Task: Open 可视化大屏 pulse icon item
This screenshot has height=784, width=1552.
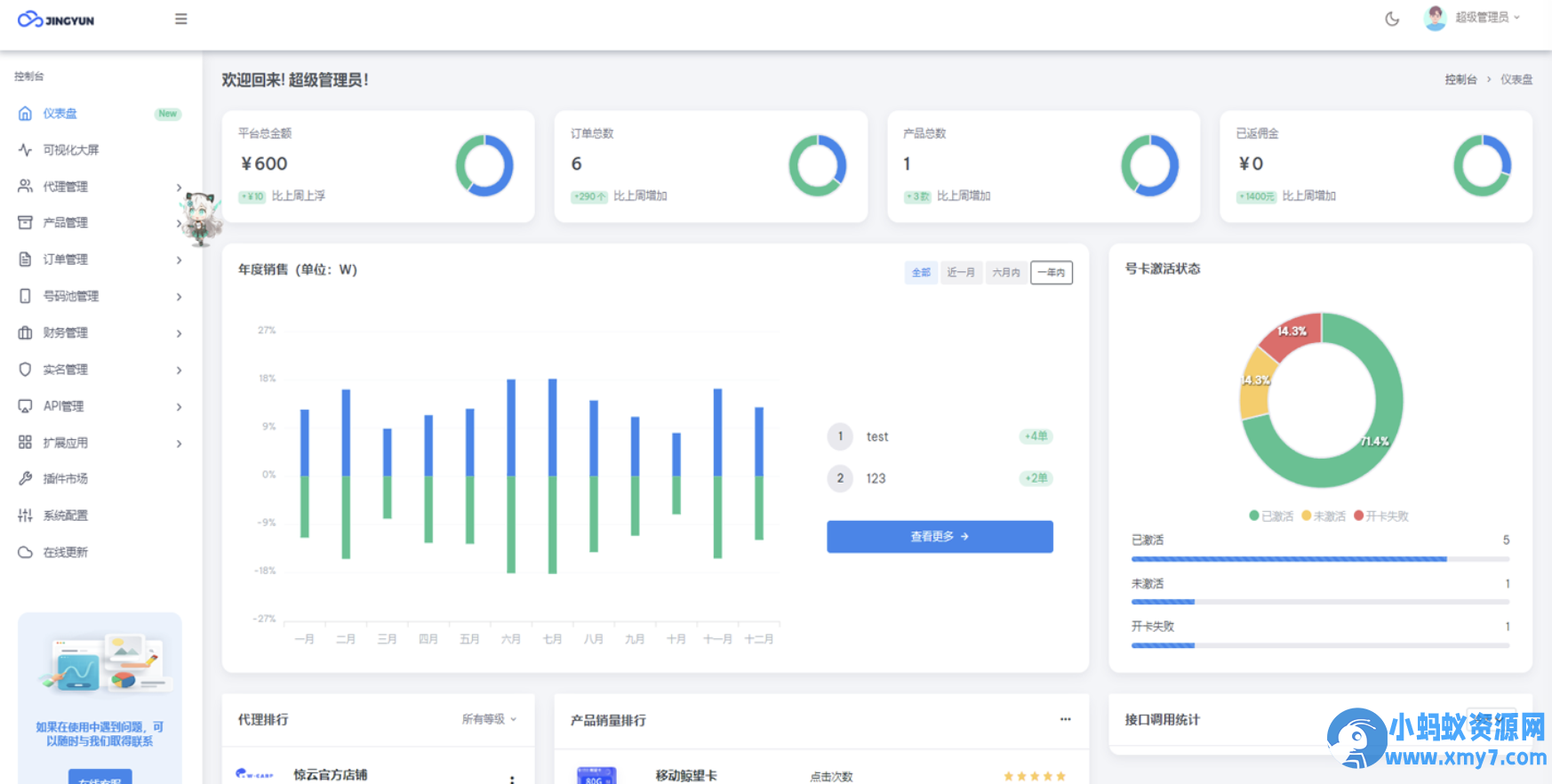Action: coord(25,150)
